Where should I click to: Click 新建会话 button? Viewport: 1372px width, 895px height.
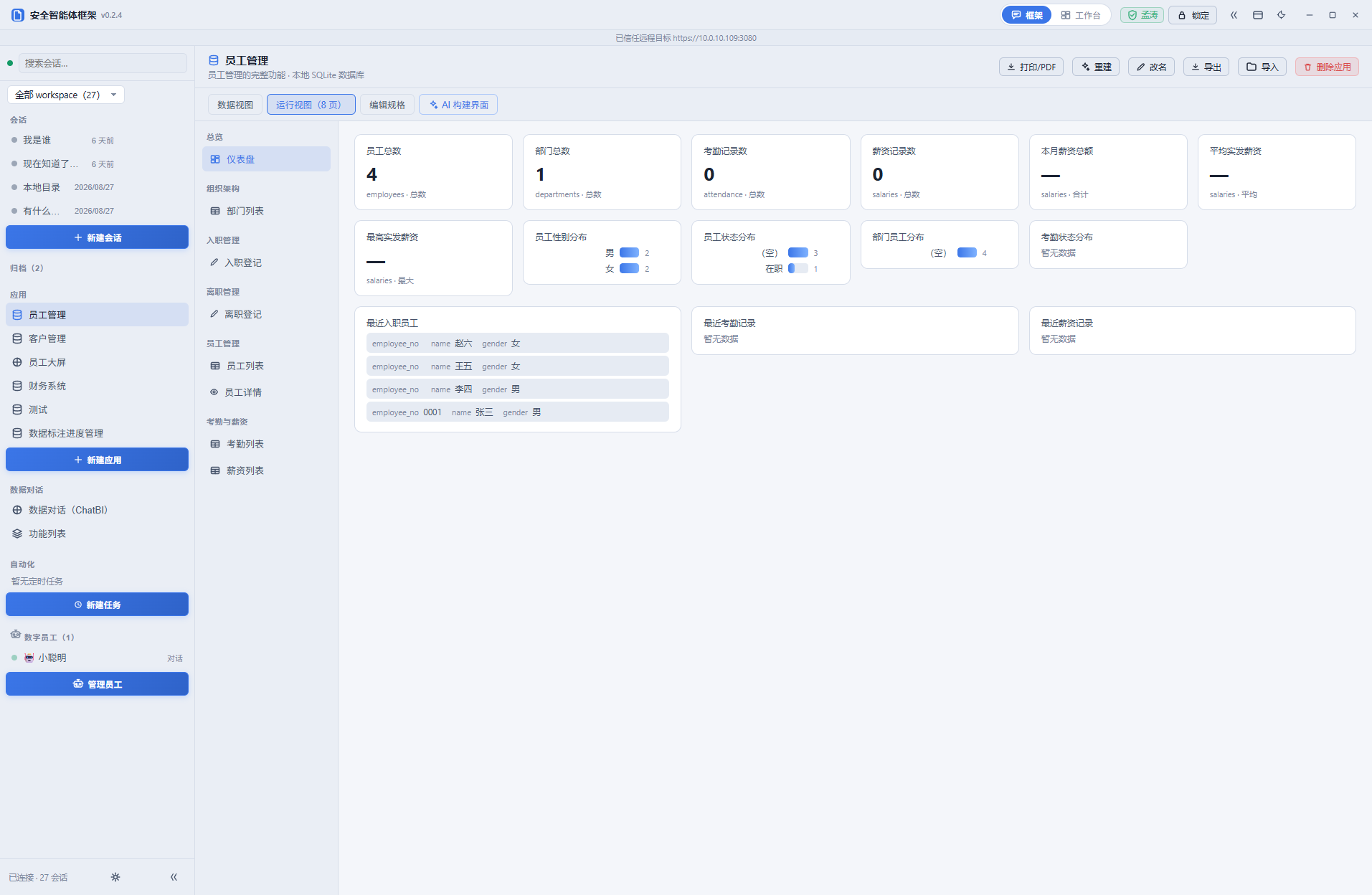tap(97, 237)
